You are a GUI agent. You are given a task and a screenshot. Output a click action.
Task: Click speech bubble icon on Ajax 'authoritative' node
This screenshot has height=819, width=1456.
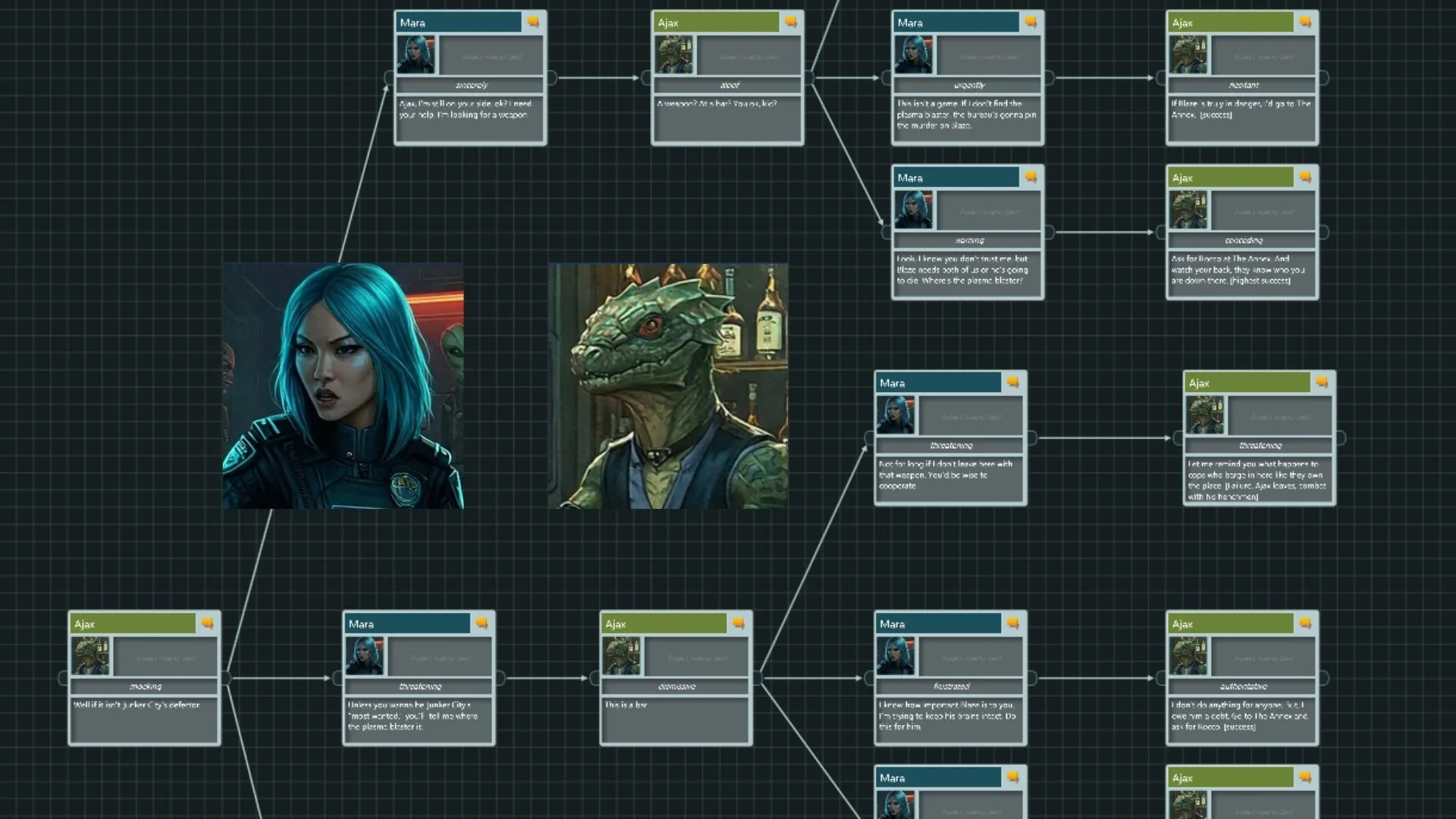[1305, 624]
